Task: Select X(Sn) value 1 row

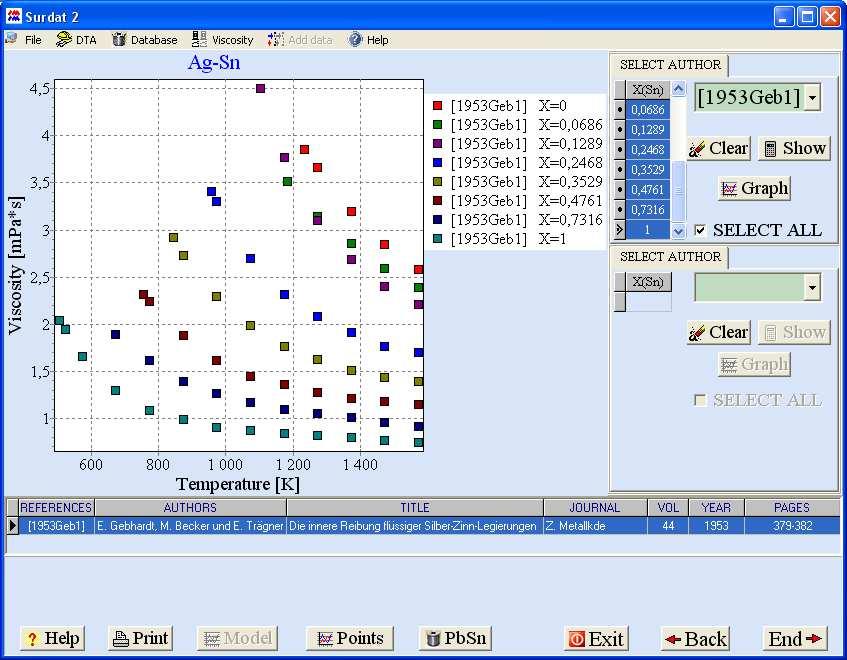Action: pyautogui.click(x=648, y=230)
